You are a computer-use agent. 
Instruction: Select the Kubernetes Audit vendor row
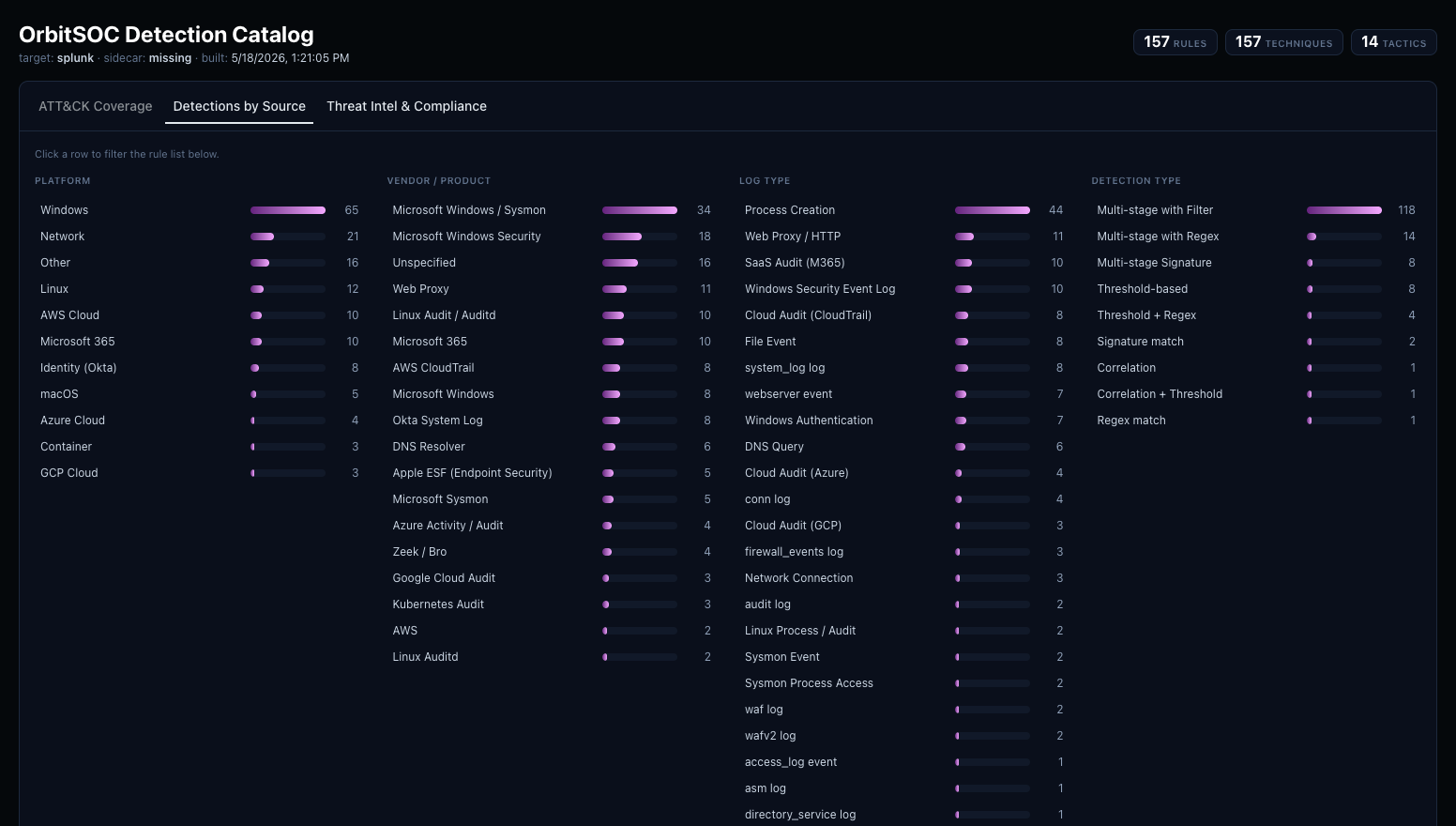[552, 604]
